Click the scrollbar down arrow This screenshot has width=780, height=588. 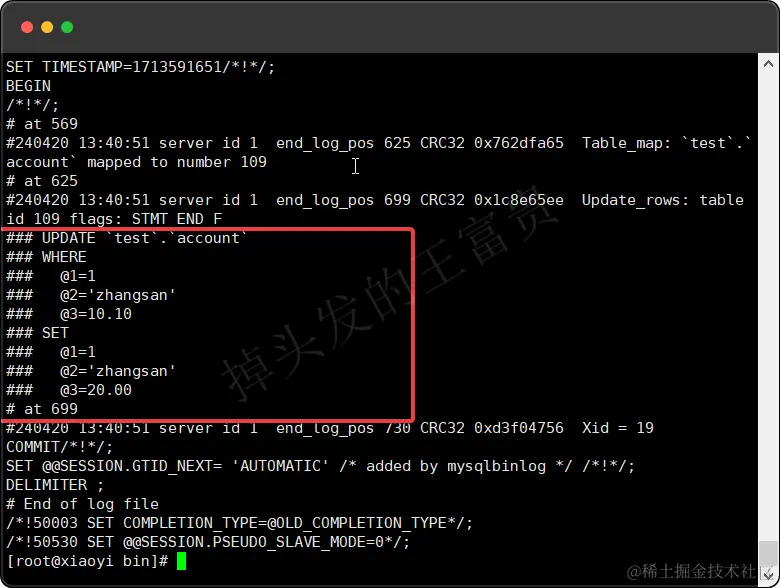768,574
